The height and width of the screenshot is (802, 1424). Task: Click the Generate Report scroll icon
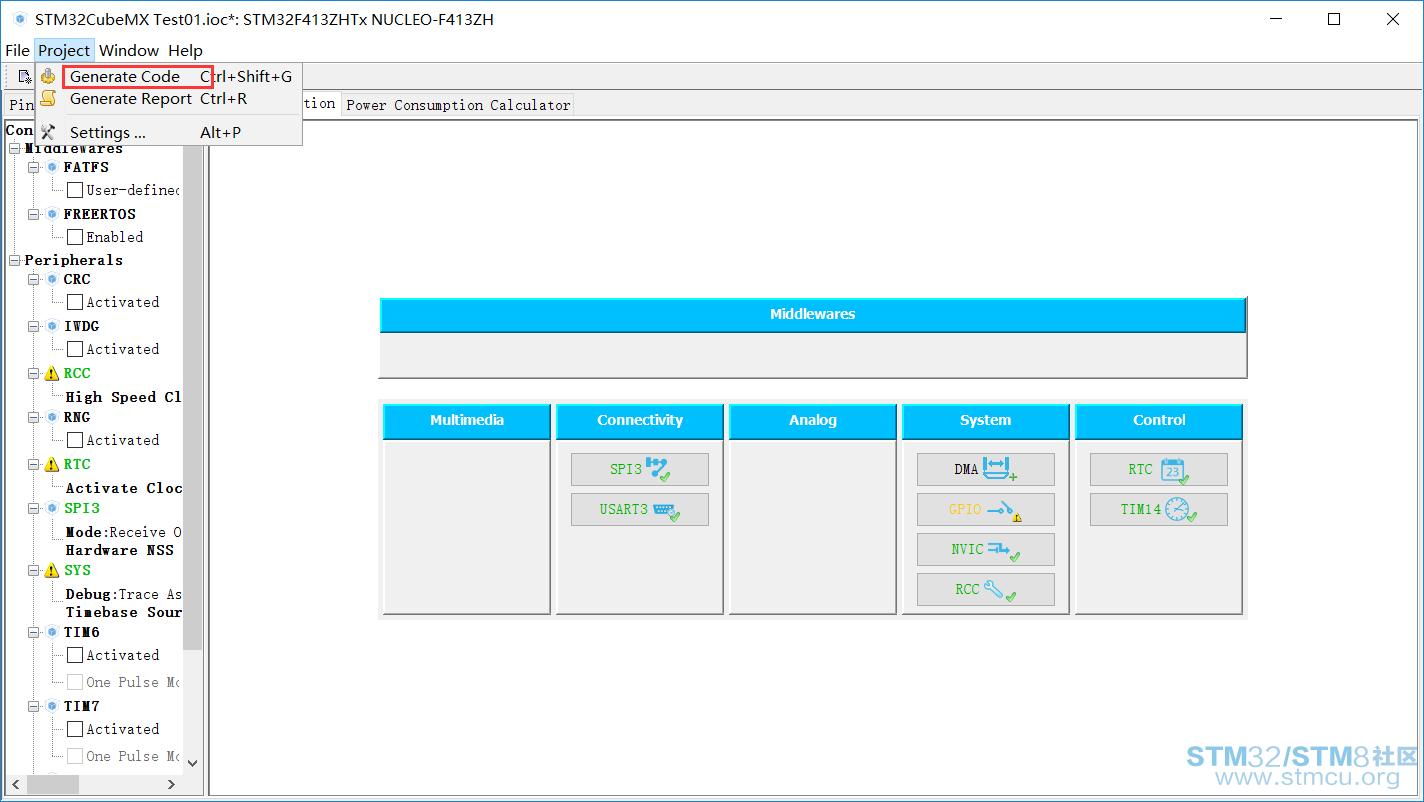click(48, 98)
